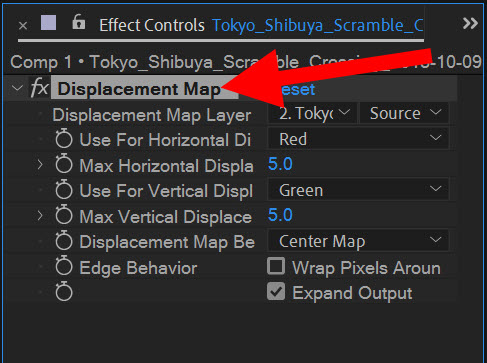
Task: Open the panel overflow double-chevron menu
Action: click(470, 23)
